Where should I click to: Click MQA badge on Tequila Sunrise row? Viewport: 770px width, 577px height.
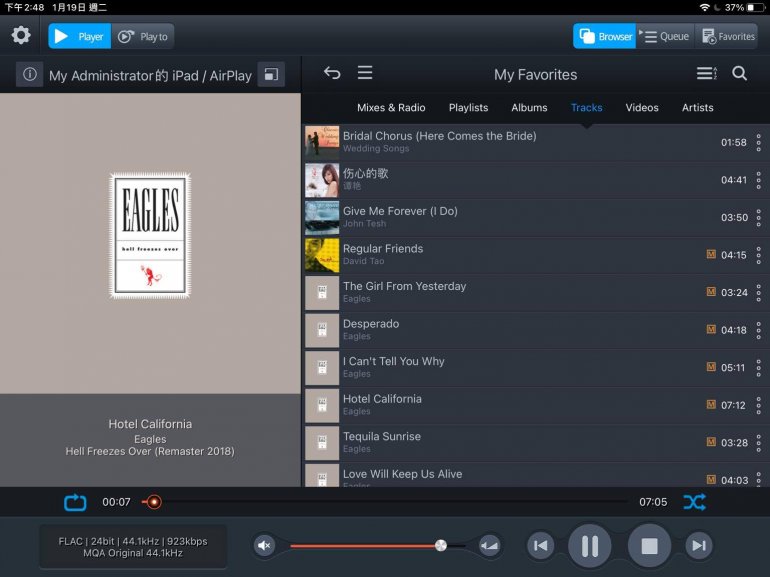(x=711, y=441)
